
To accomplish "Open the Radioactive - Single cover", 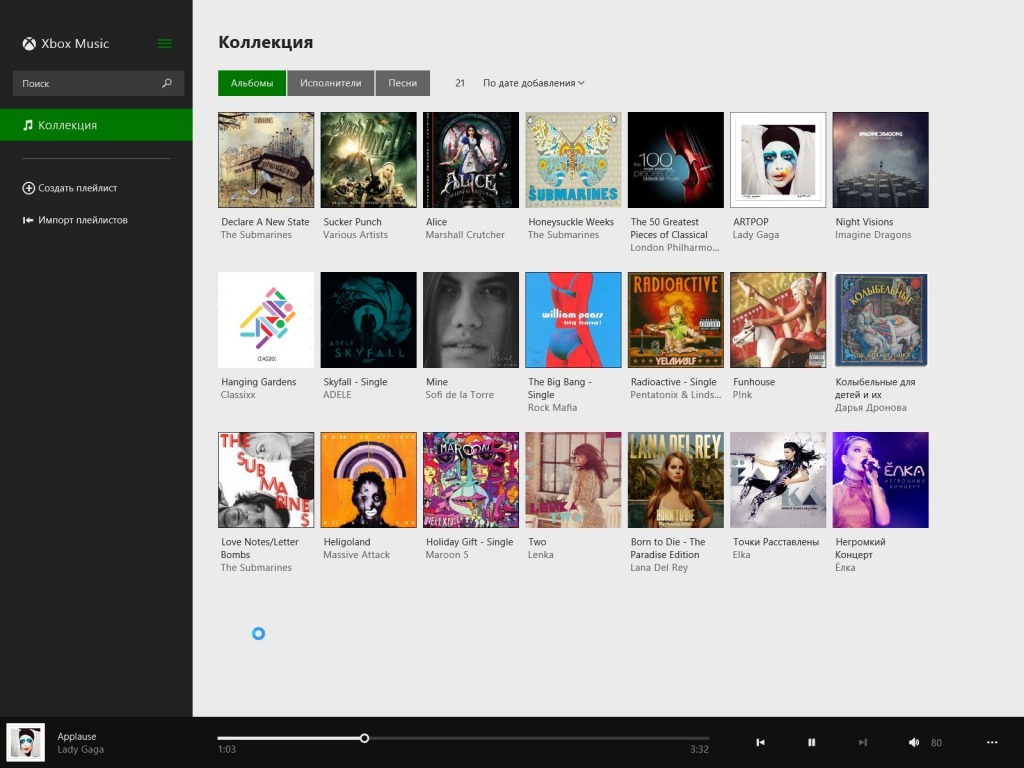I will pyautogui.click(x=676, y=320).
